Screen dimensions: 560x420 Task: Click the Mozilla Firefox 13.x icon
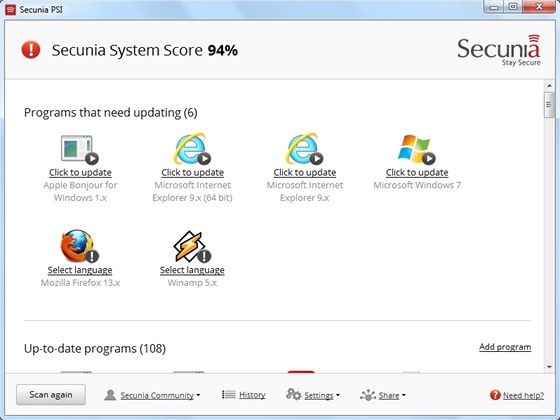tap(79, 246)
